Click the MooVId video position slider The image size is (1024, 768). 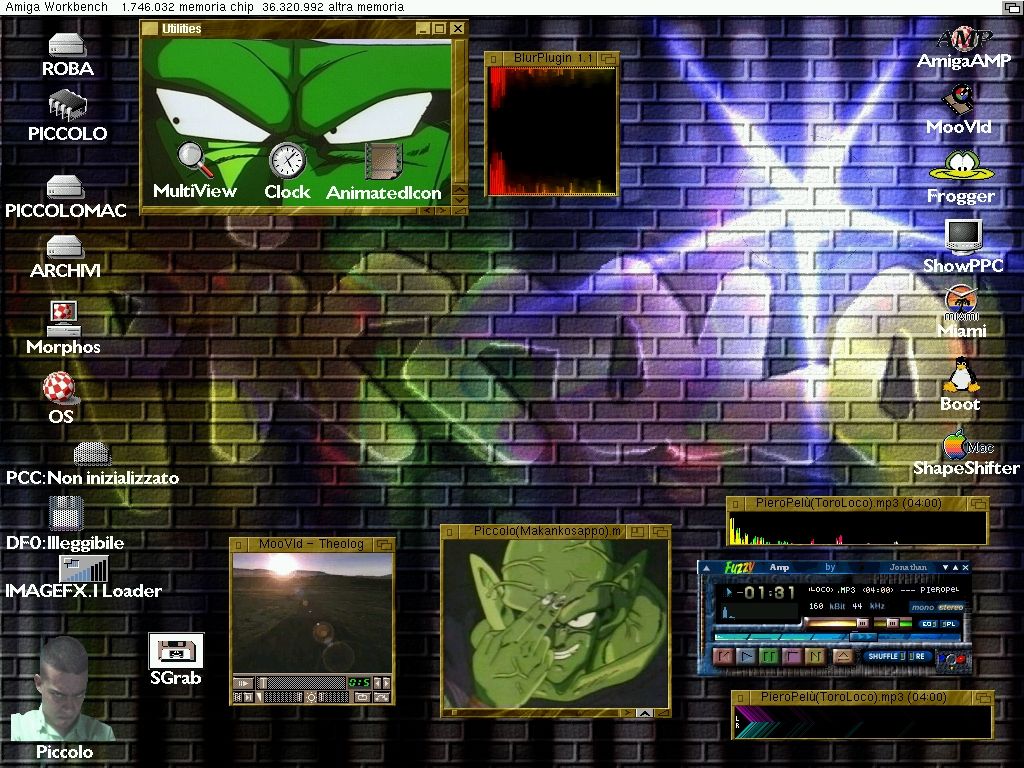(302, 683)
